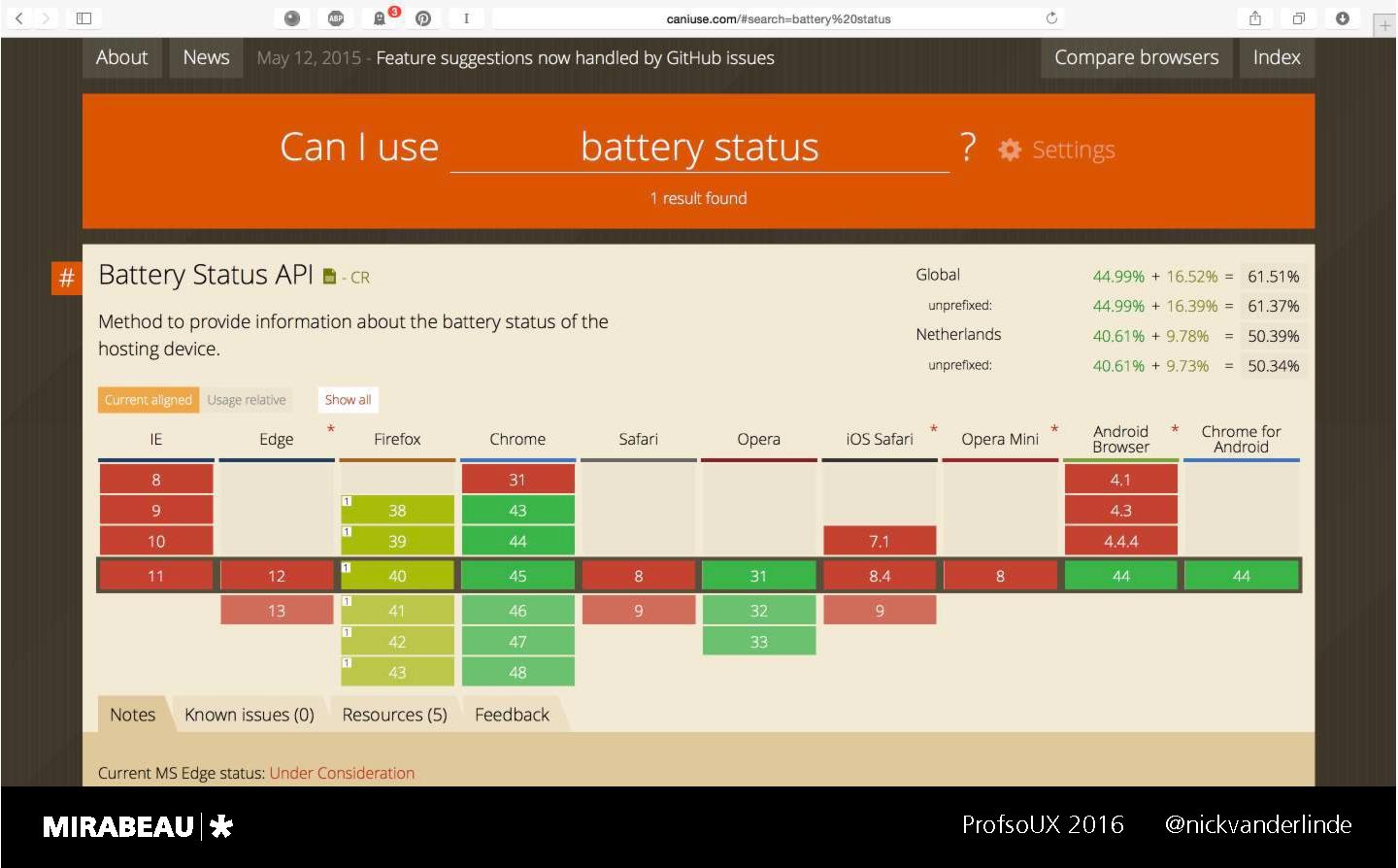The width and height of the screenshot is (1398, 868).
Task: Click the Under Consideration link
Action: pos(342,773)
